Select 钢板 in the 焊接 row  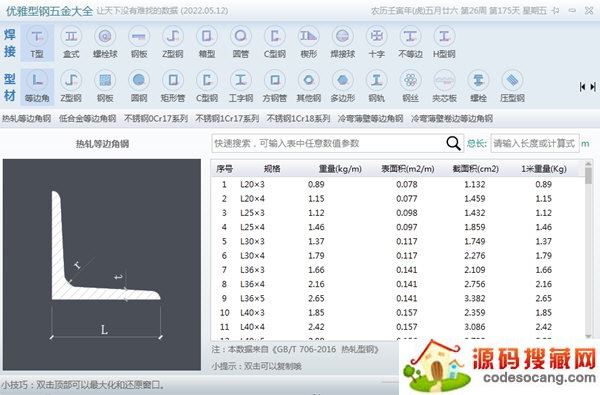(x=139, y=42)
